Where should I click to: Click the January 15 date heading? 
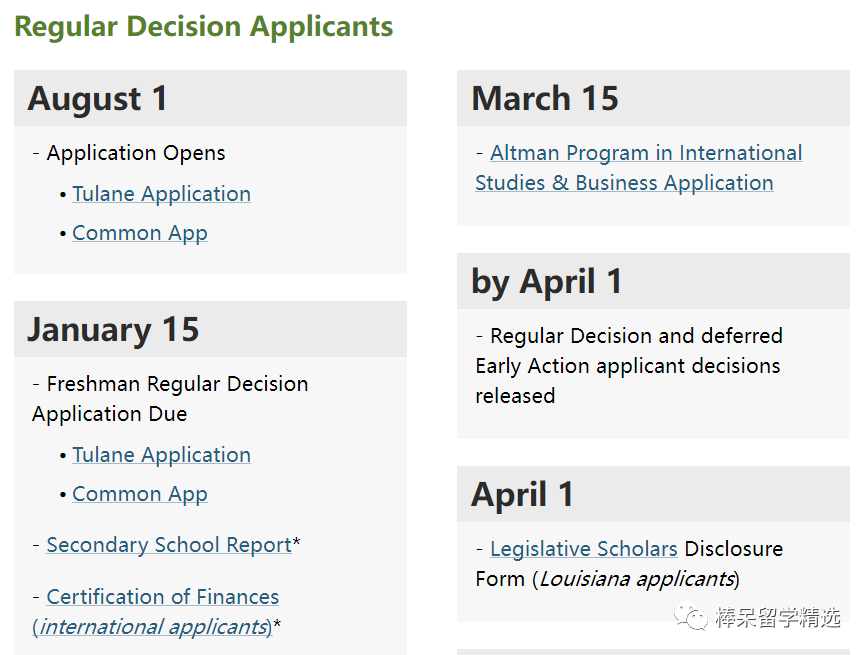[x=113, y=330]
